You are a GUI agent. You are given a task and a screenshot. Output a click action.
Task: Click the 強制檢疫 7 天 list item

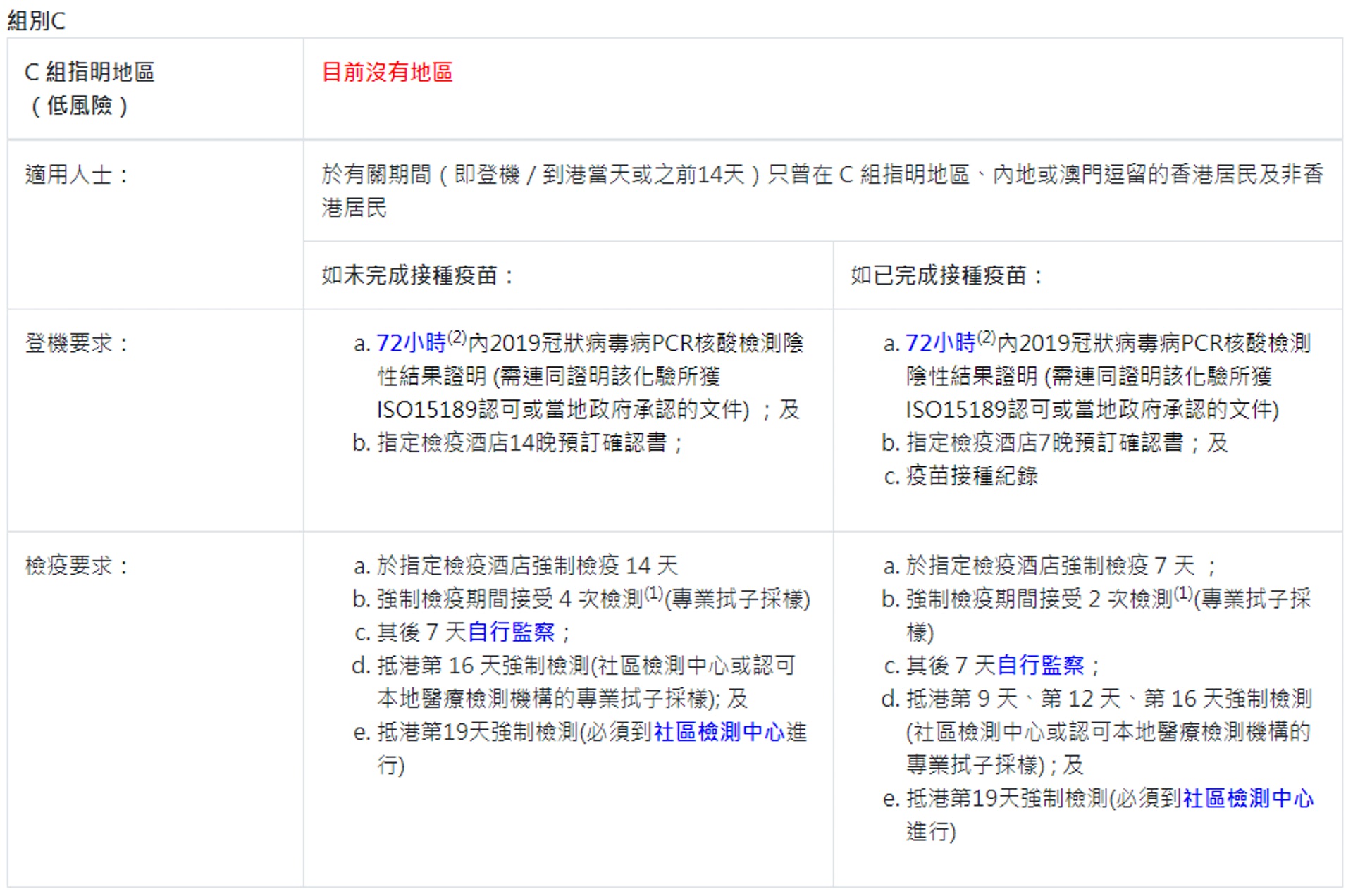(1050, 566)
